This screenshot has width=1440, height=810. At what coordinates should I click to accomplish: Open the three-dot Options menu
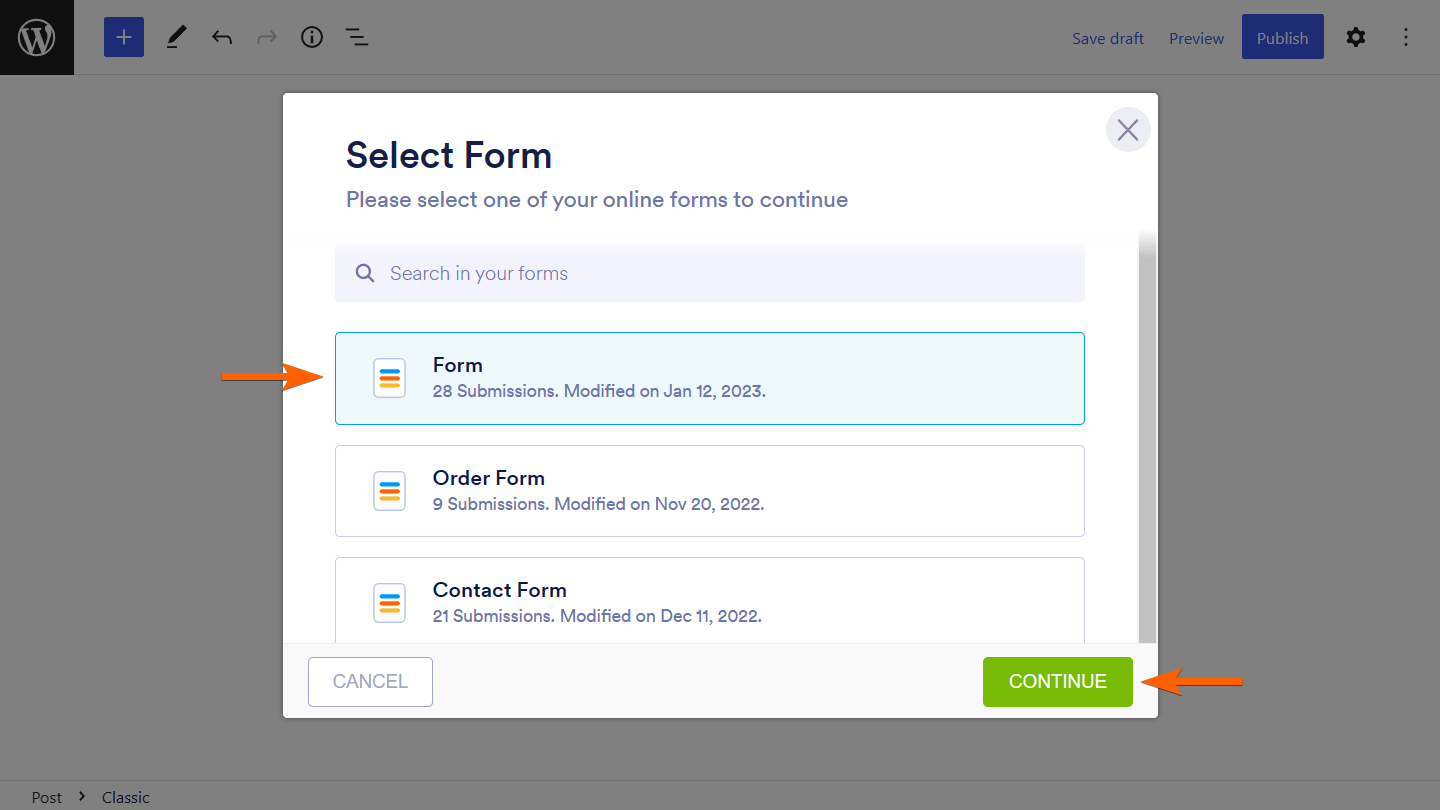[x=1406, y=38]
